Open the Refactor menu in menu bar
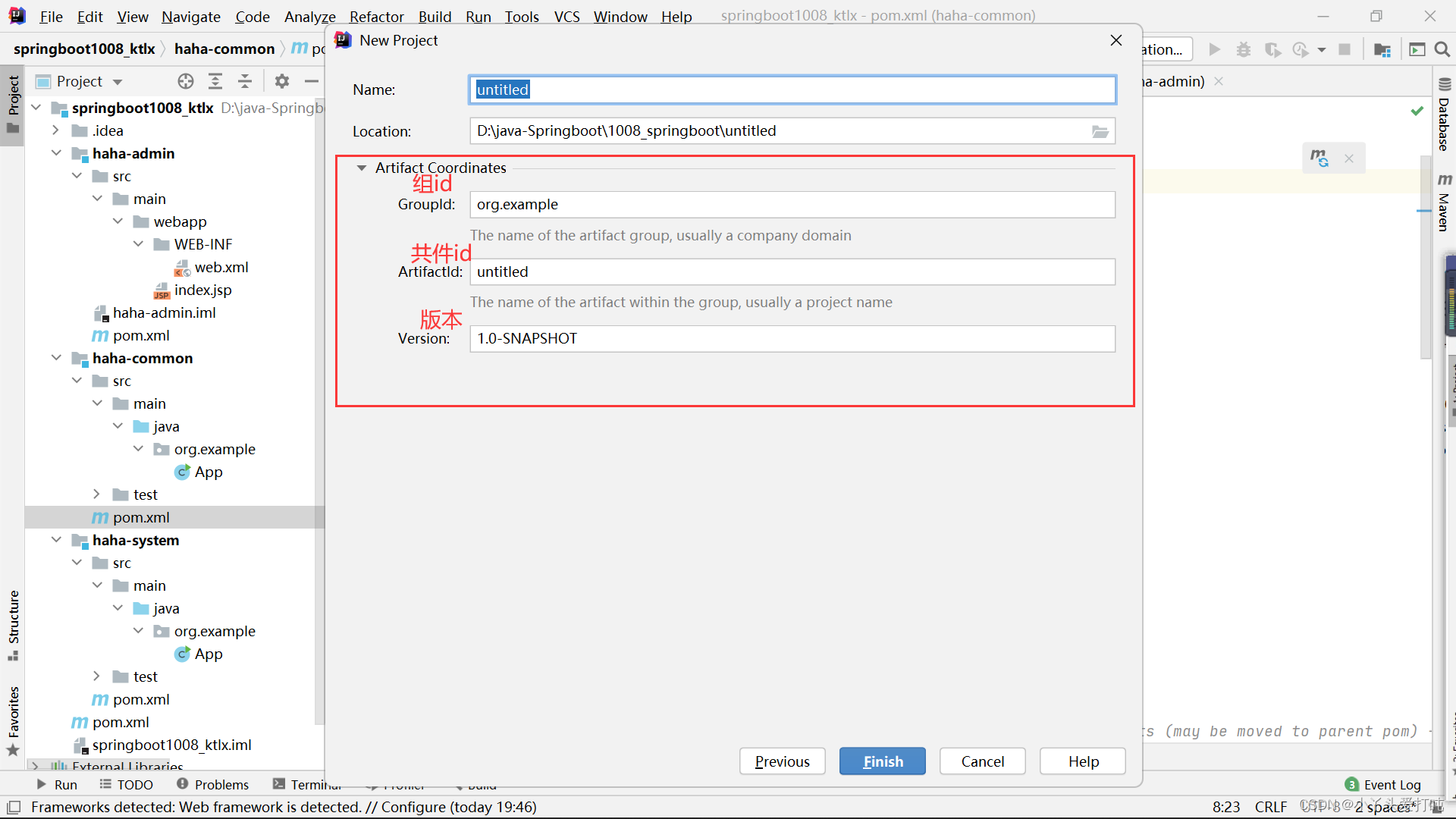Viewport: 1456px width, 819px height. (377, 15)
